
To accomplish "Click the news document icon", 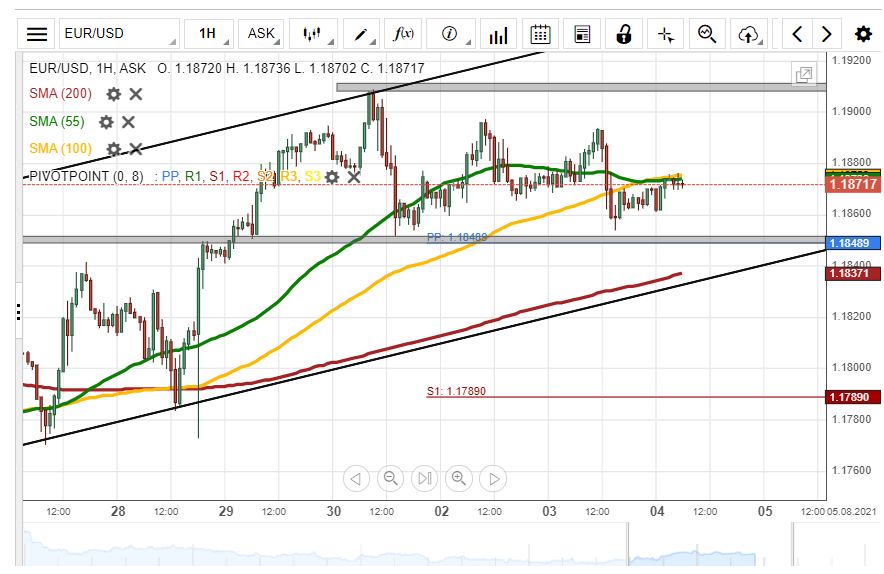I will tap(582, 34).
